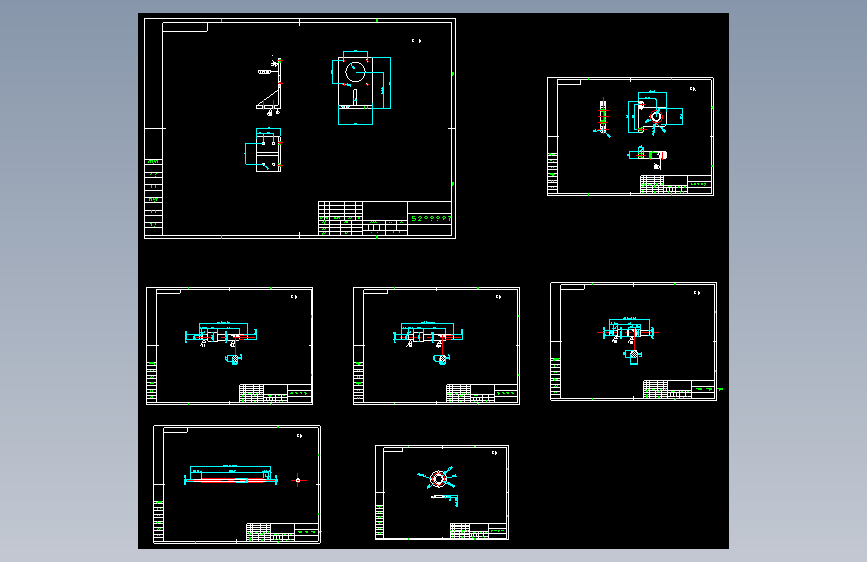Click the red crosshair mark beside the long shaft

(x=298, y=480)
